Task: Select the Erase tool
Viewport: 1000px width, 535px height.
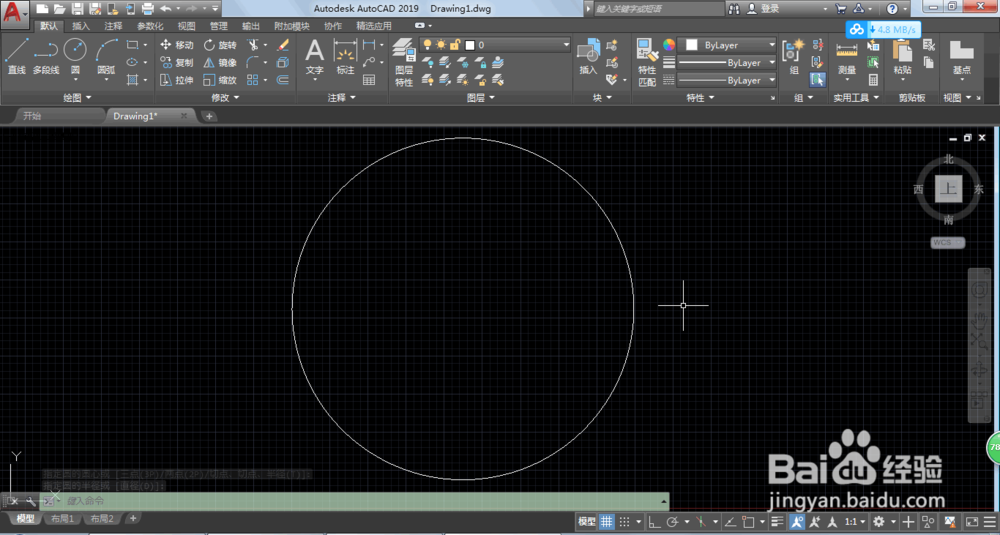Action: click(x=283, y=45)
